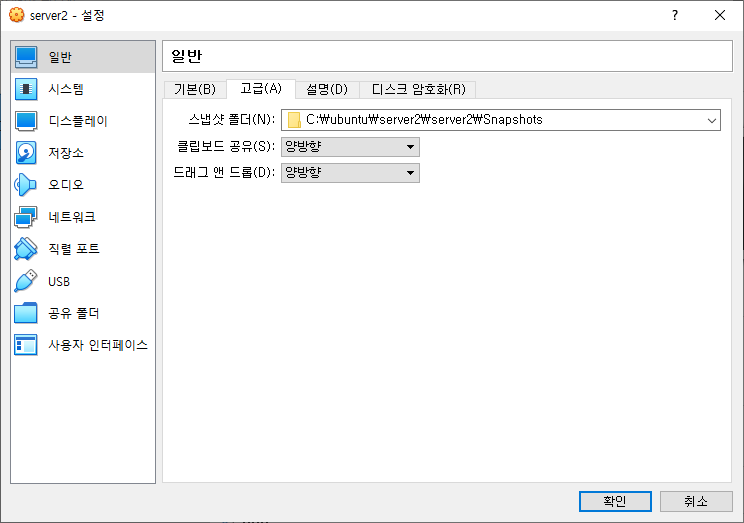744x523 pixels.
Task: Open the 저장소 (Storage) disk icon
Action: tap(26, 153)
